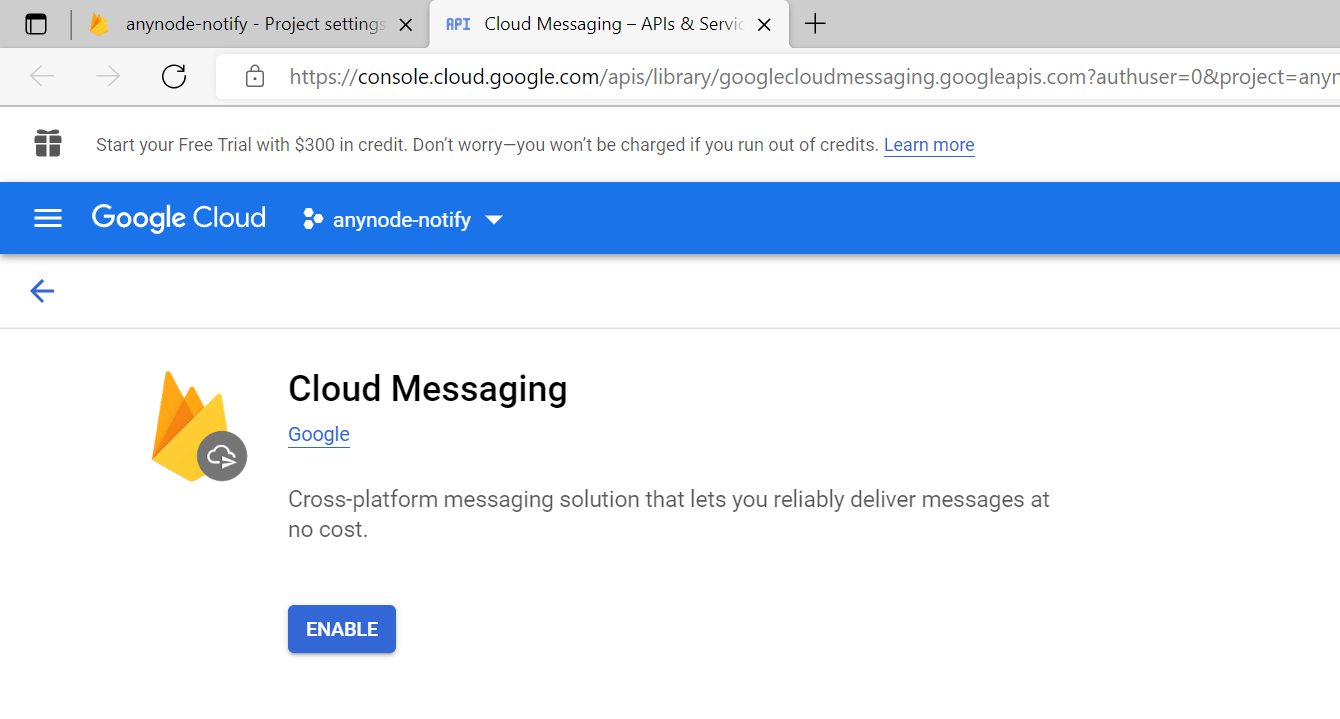Click the blue back arrow below header

point(42,291)
